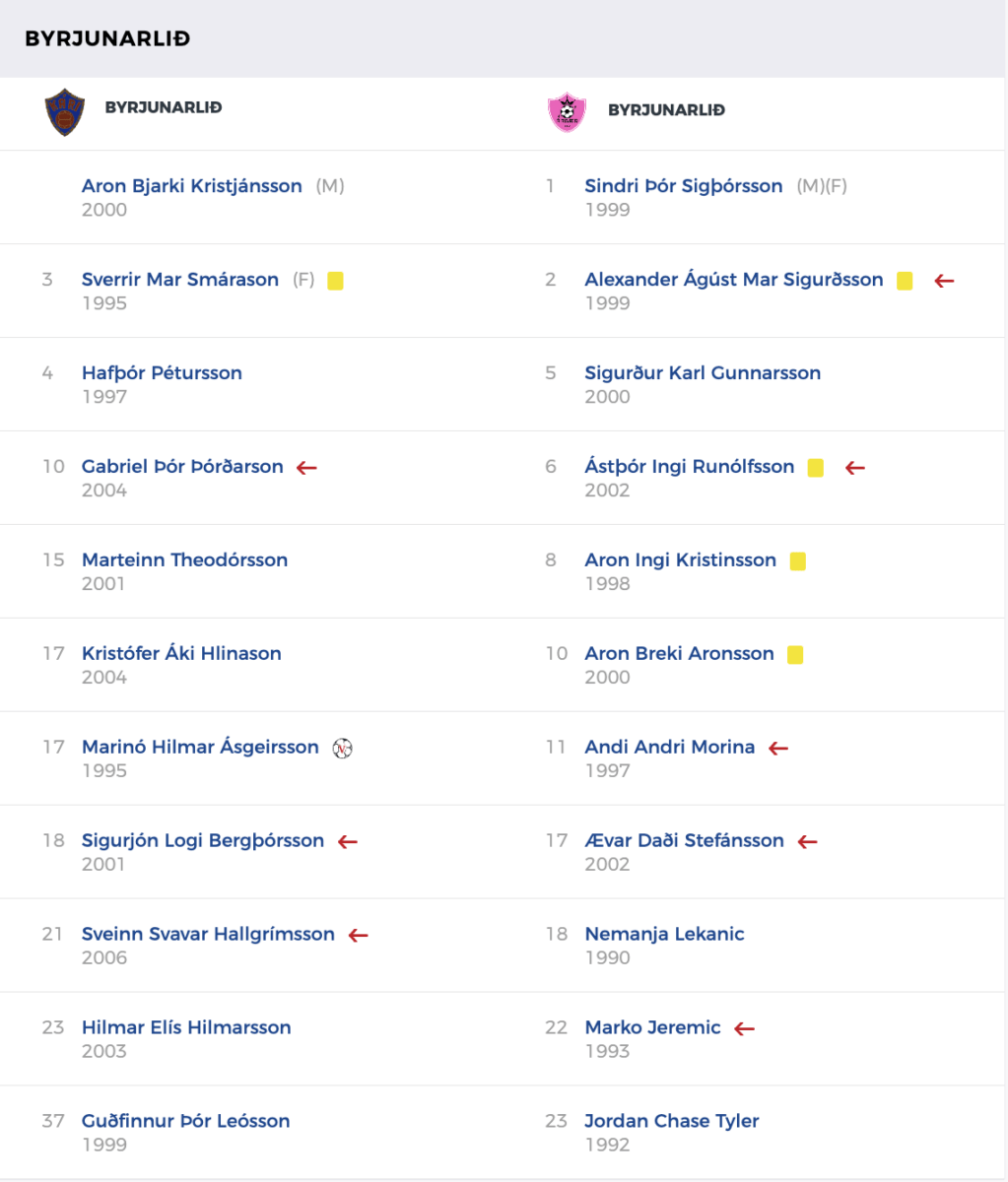Click the yellow card beside Aron Breki Aronsson
Image resolution: width=1008 pixels, height=1182 pixels.
(x=795, y=655)
